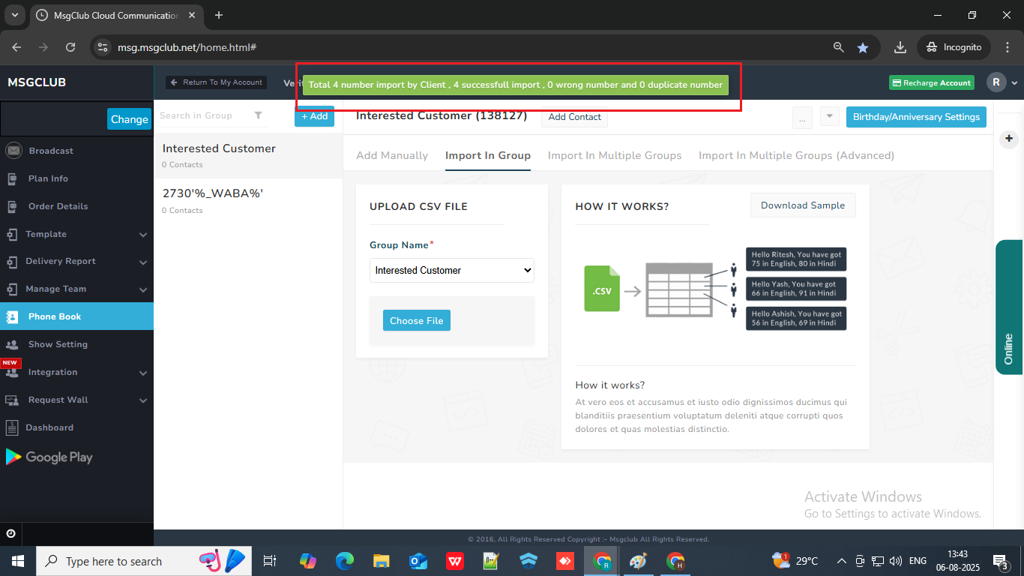
Task: Click the Incognito indicator
Action: pyautogui.click(x=954, y=47)
